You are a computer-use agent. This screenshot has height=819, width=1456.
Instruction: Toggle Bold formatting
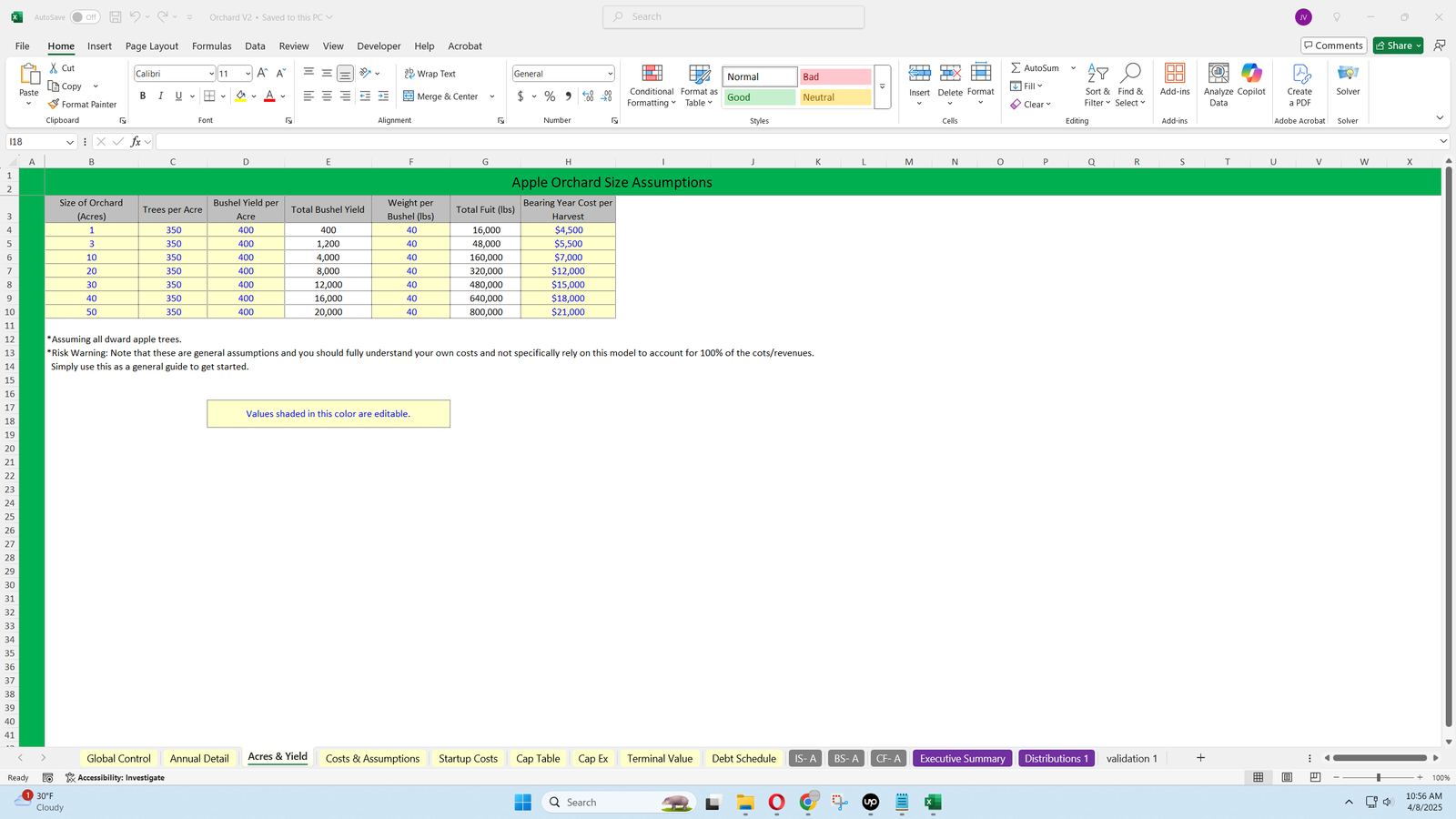pos(143,96)
